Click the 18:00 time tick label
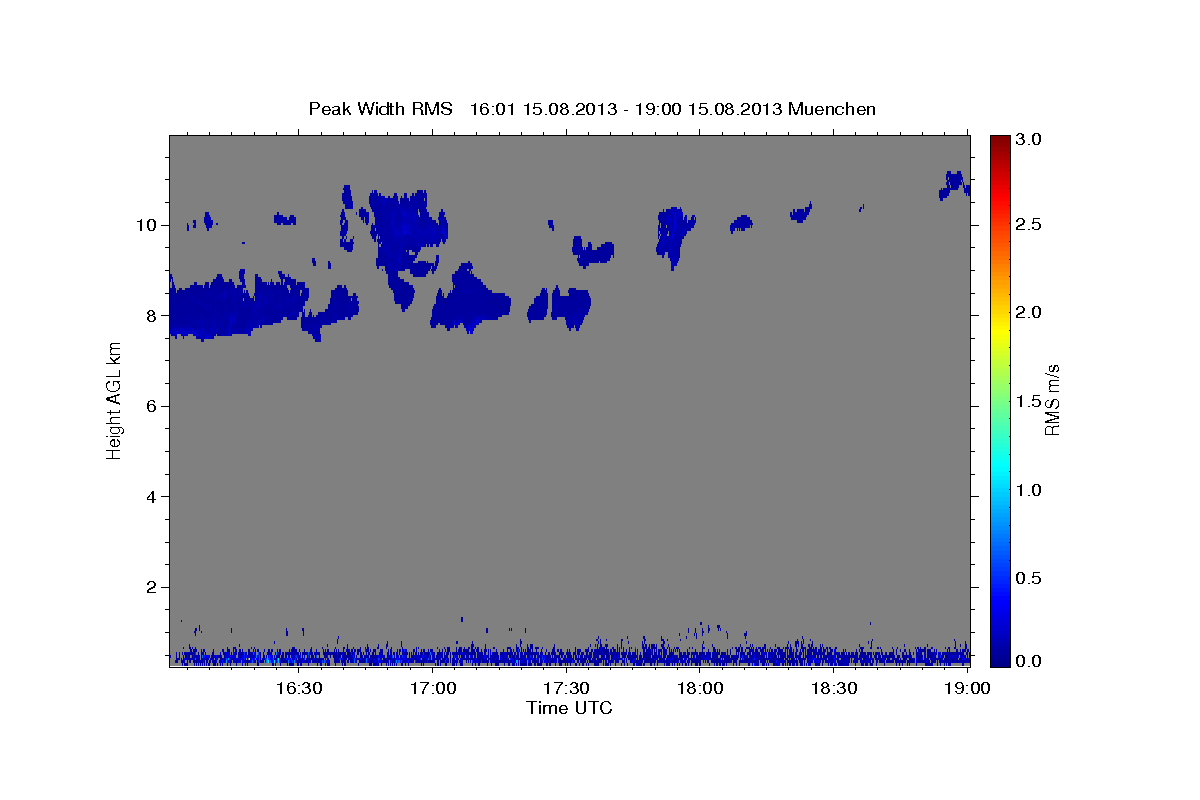 pyautogui.click(x=700, y=688)
